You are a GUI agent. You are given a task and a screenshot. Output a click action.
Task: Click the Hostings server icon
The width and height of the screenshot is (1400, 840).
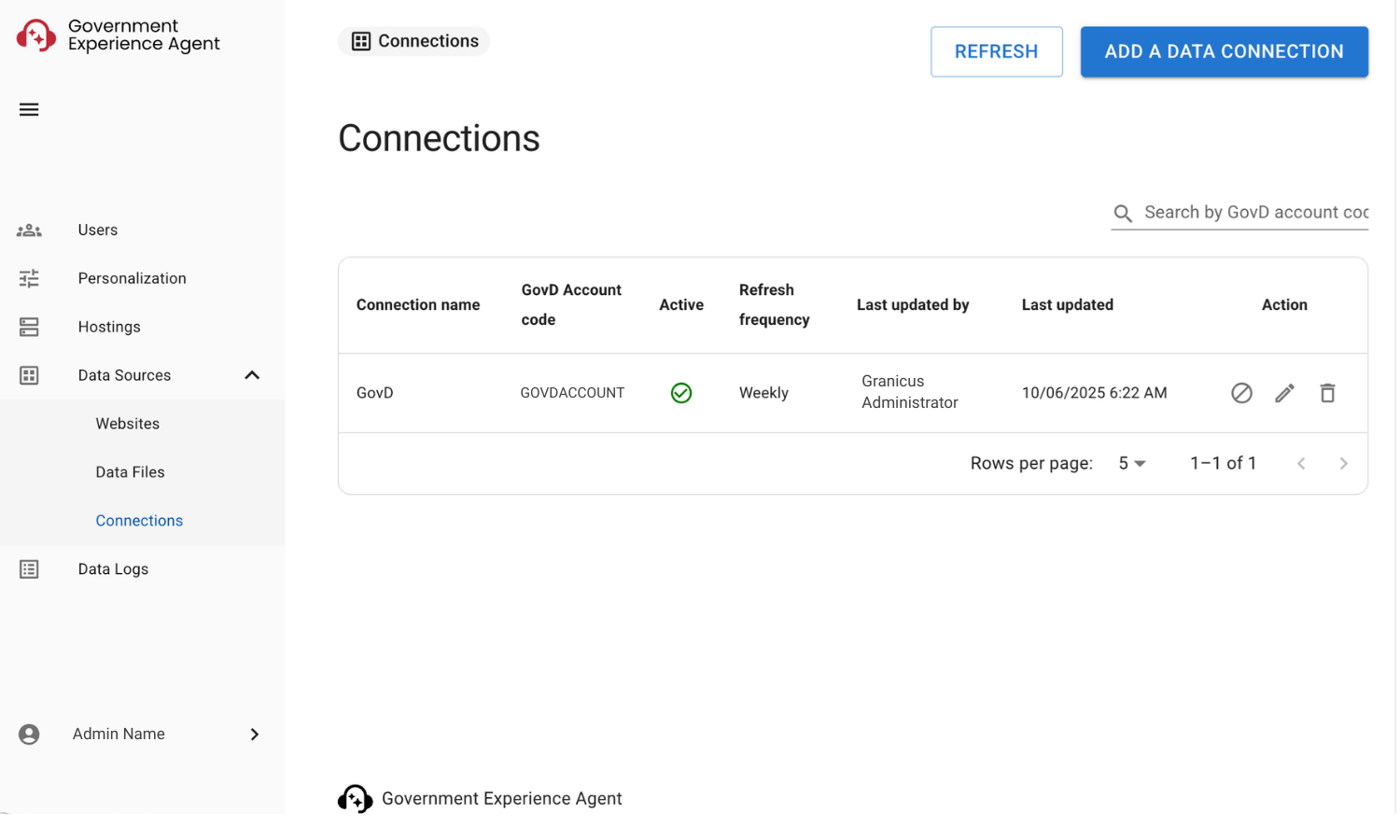tap(29, 327)
